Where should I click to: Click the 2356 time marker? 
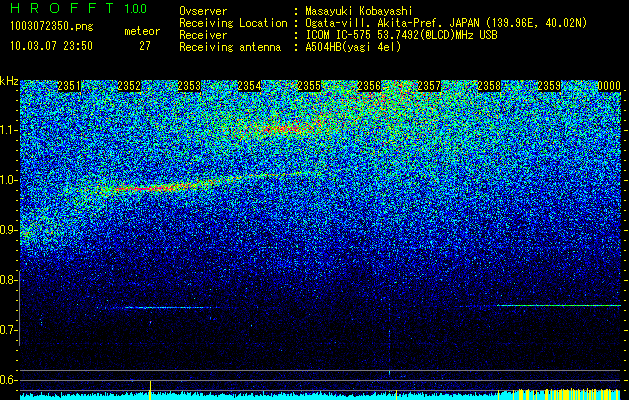tap(369, 86)
